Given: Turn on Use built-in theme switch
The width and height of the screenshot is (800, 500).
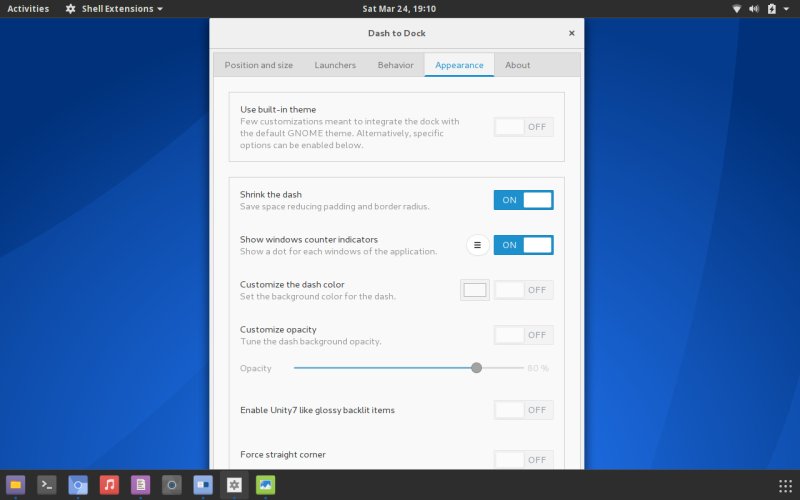Looking at the screenshot, I should (523, 127).
